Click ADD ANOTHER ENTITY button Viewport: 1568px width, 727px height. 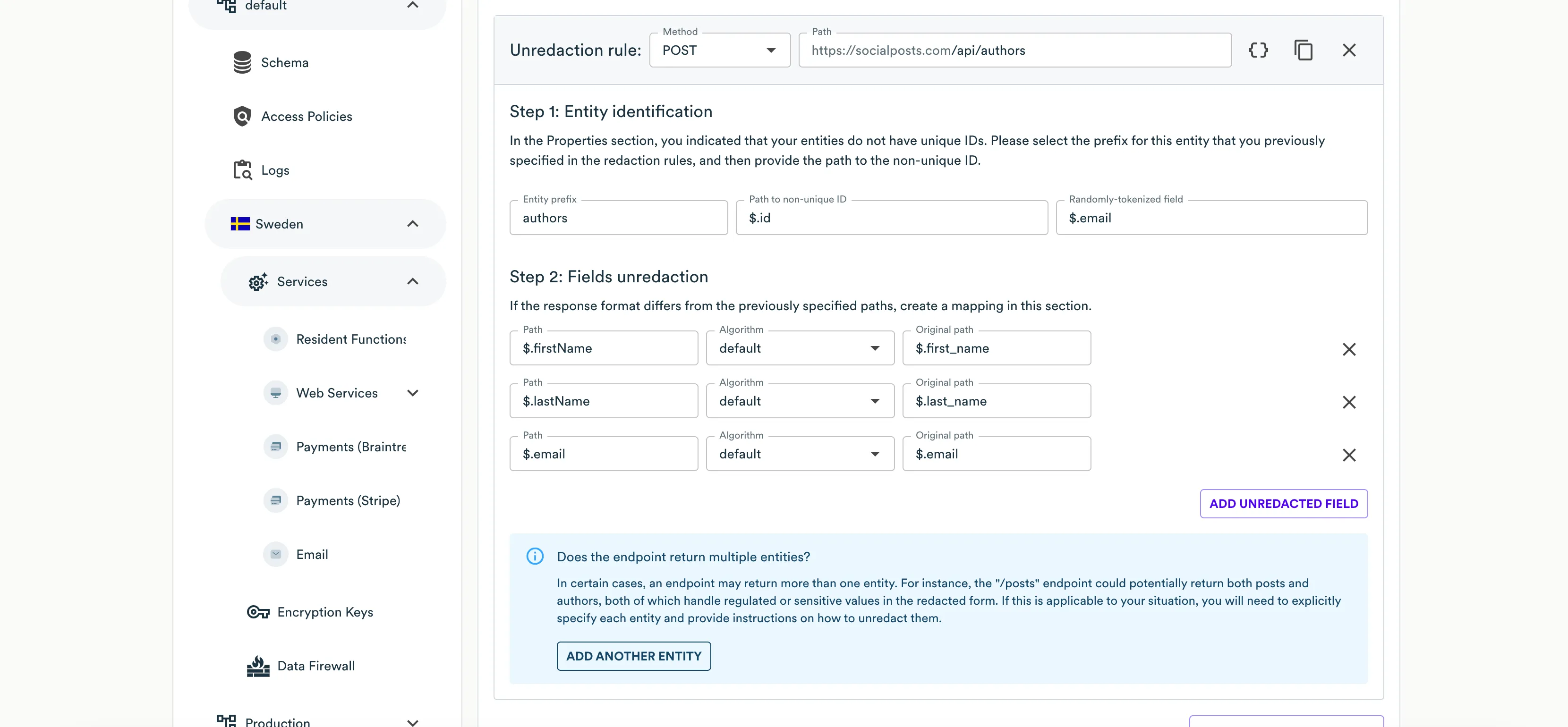(633, 657)
